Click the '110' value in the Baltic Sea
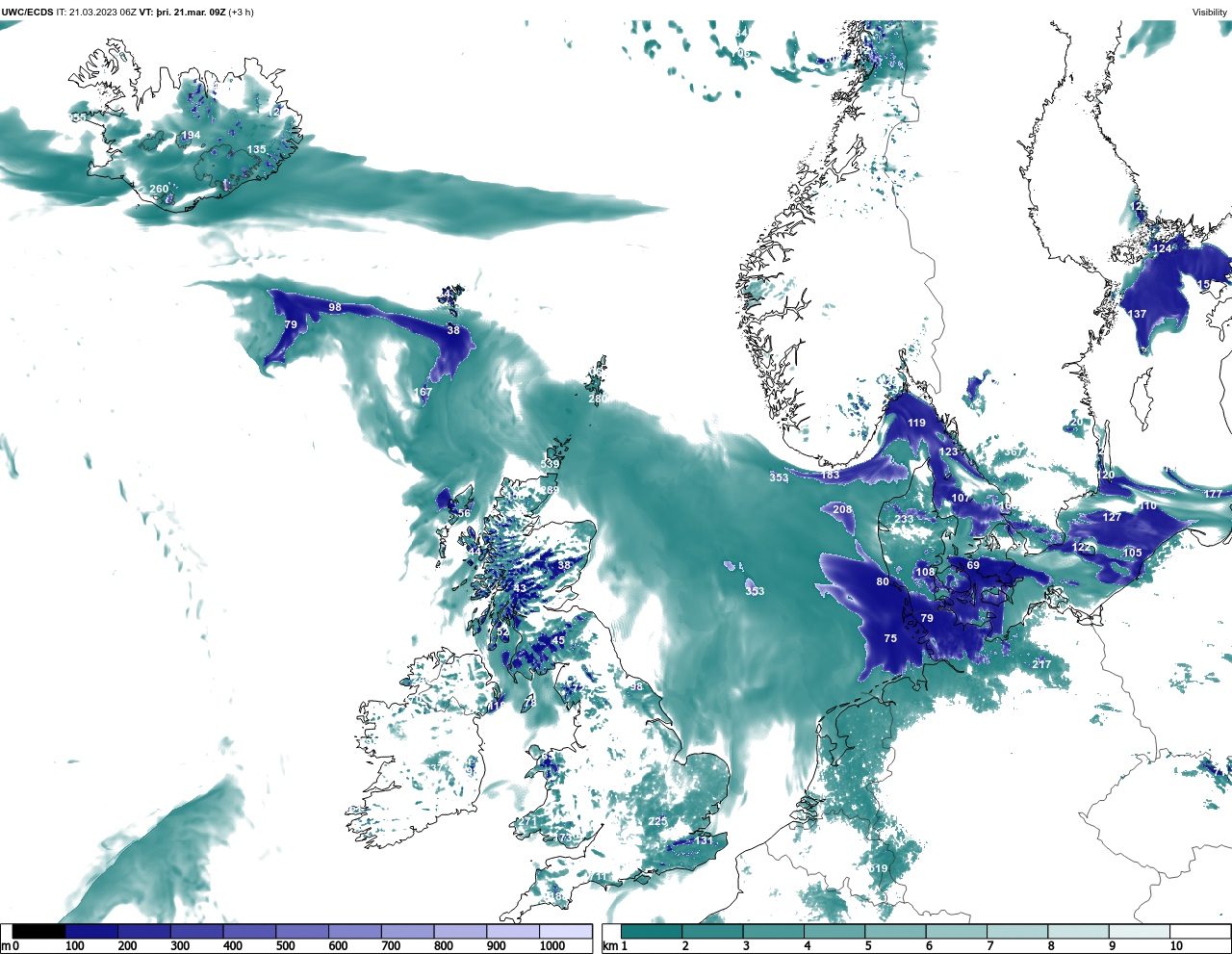This screenshot has height=954, width=1232. tap(1147, 505)
